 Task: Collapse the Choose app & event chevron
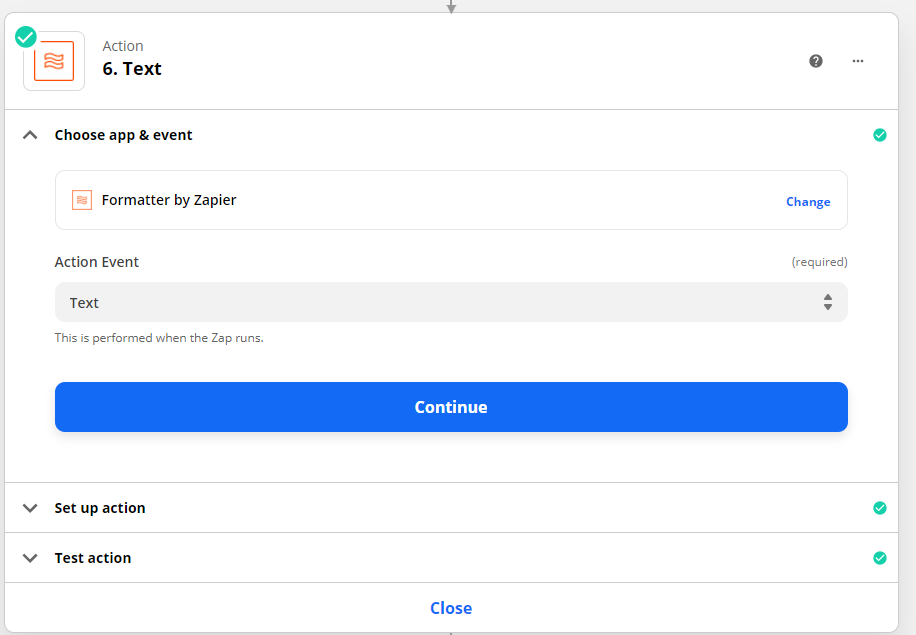pos(30,135)
